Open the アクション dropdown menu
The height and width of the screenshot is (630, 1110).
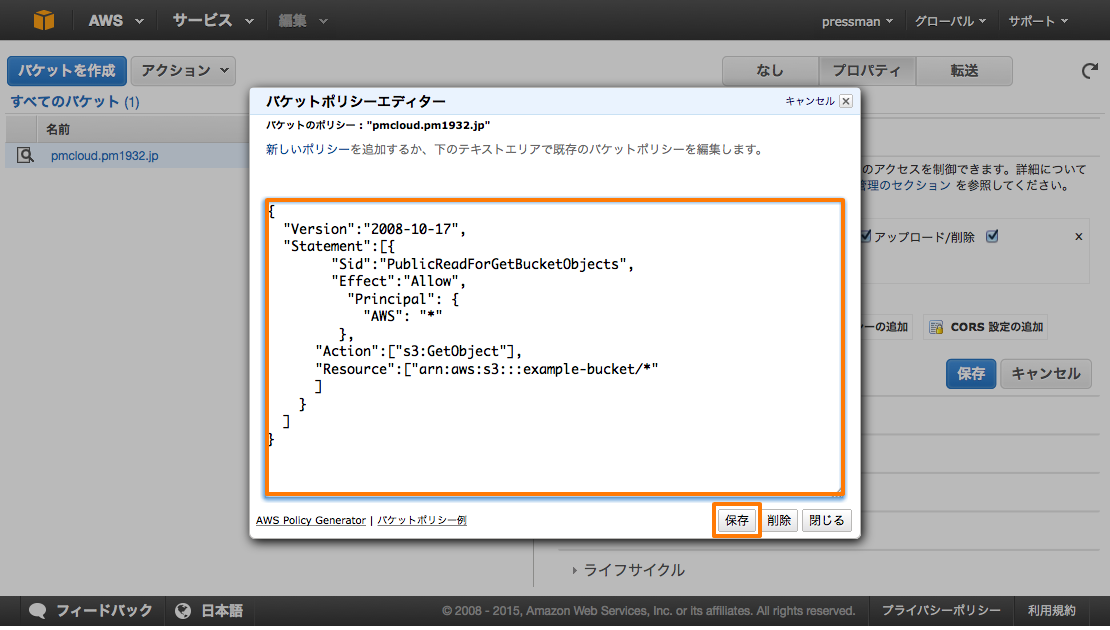point(183,70)
